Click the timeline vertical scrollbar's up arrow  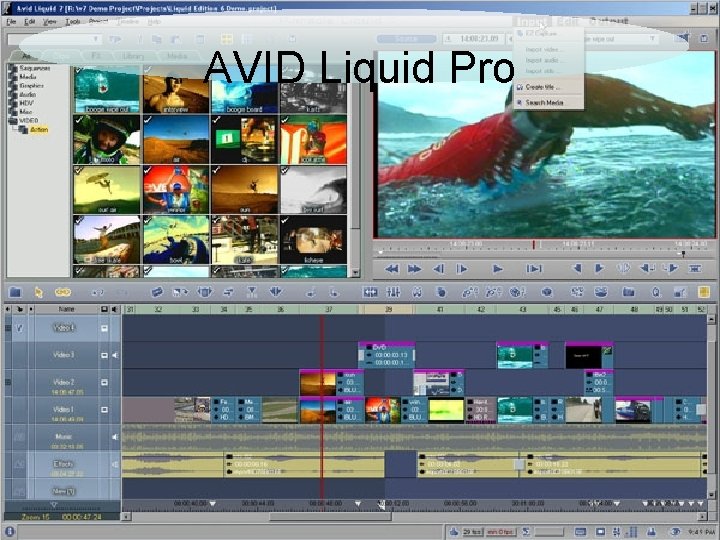click(x=711, y=318)
